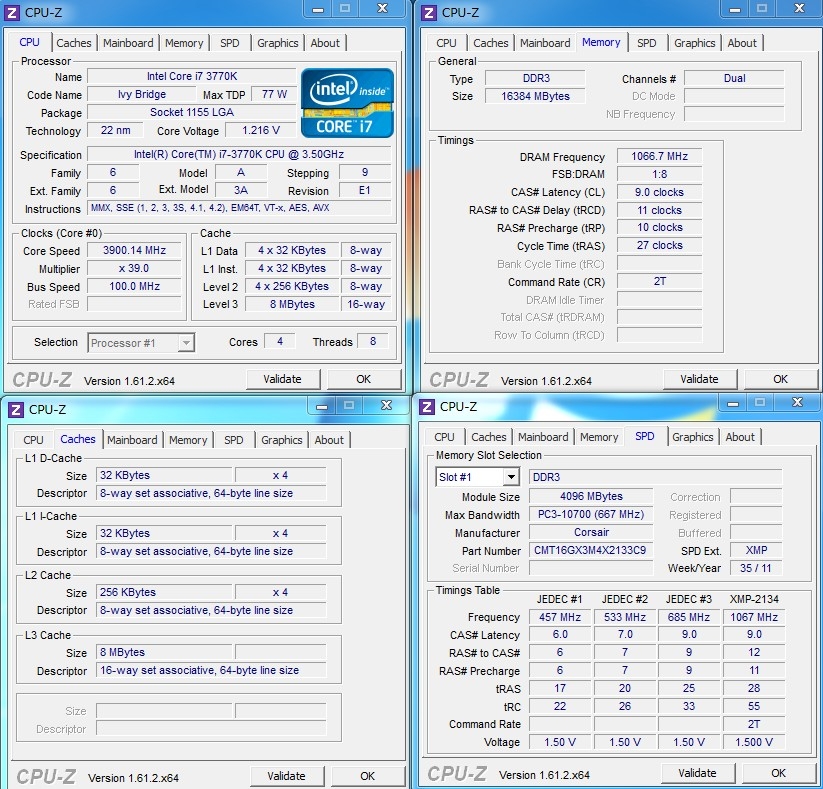Click the CPU-Z title bar icon in the top-left window
The height and width of the screenshot is (789, 823).
tap(13, 12)
